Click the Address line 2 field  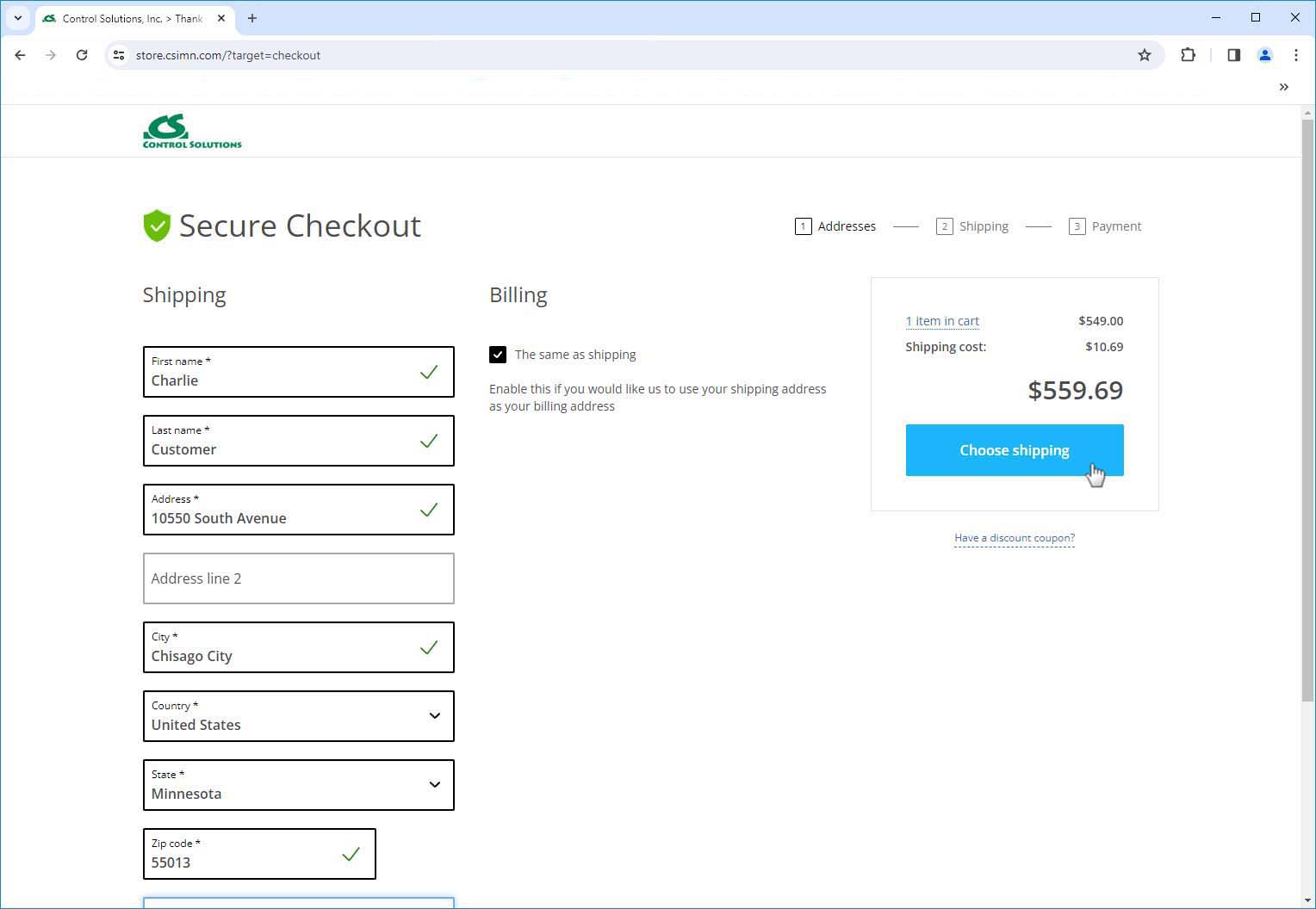298,578
